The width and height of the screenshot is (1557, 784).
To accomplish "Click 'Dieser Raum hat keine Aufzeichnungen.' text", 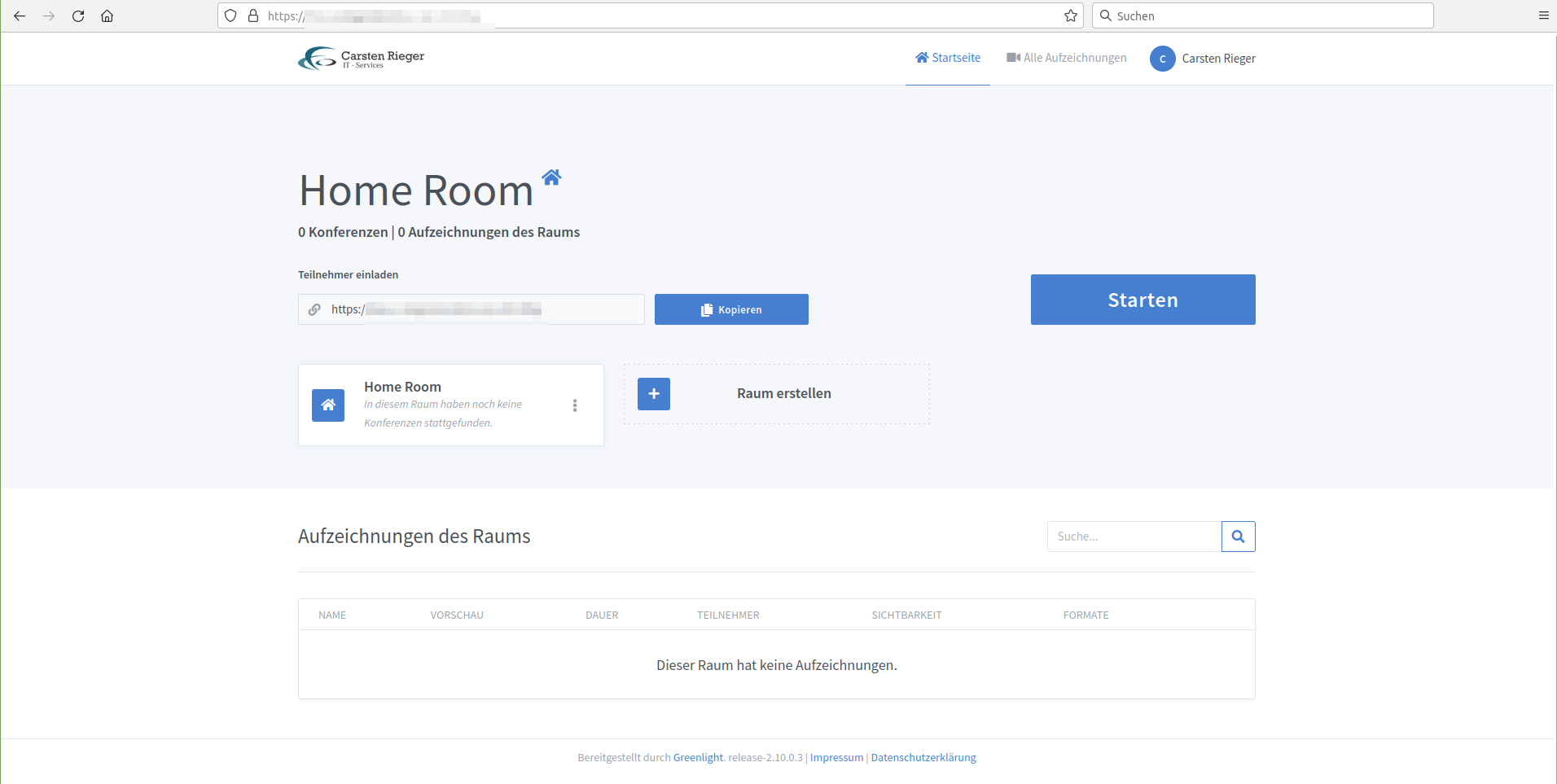I will (x=777, y=665).
